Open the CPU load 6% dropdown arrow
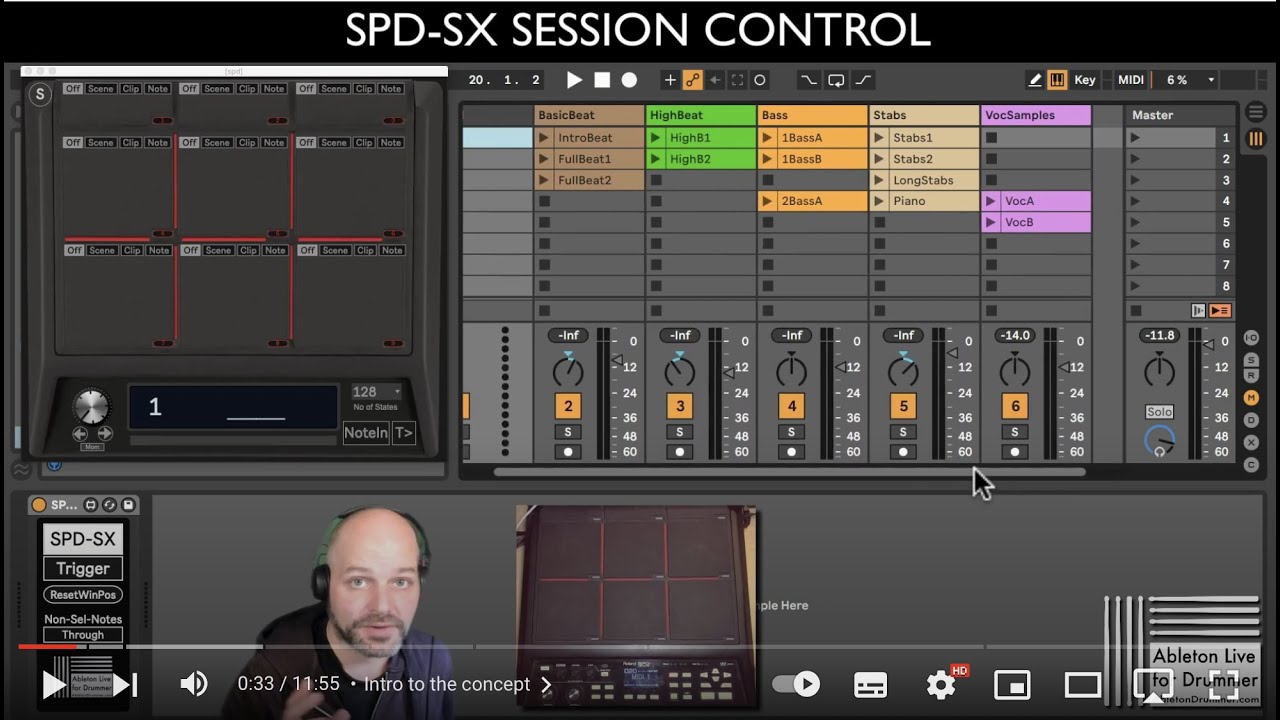Screen dimensions: 1280x720 coord(1211,80)
